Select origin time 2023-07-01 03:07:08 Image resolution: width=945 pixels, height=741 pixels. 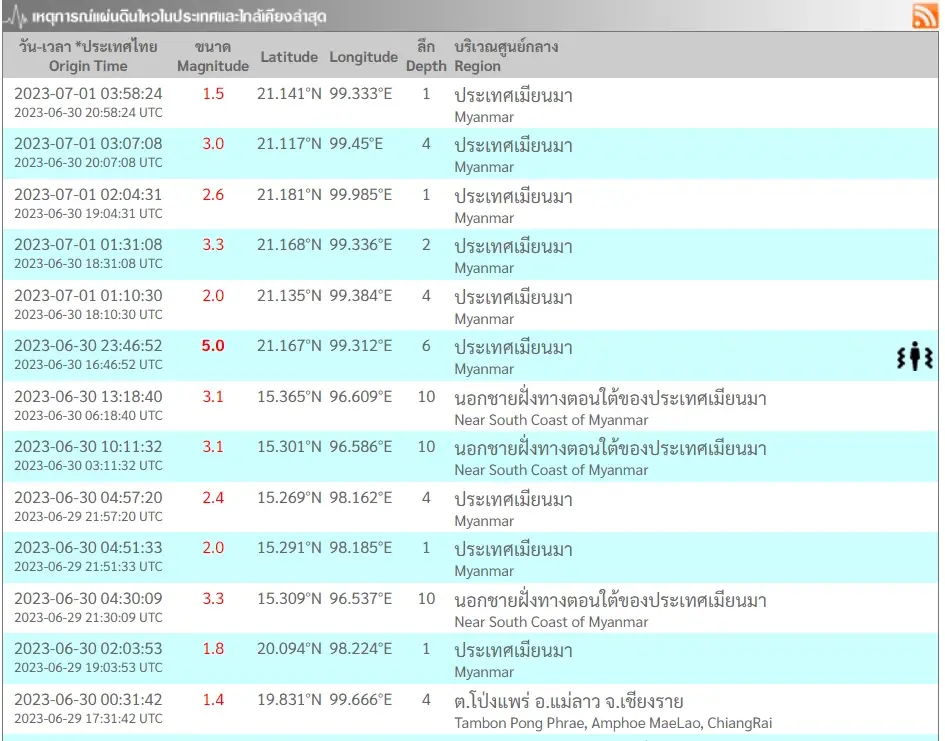[x=88, y=143]
